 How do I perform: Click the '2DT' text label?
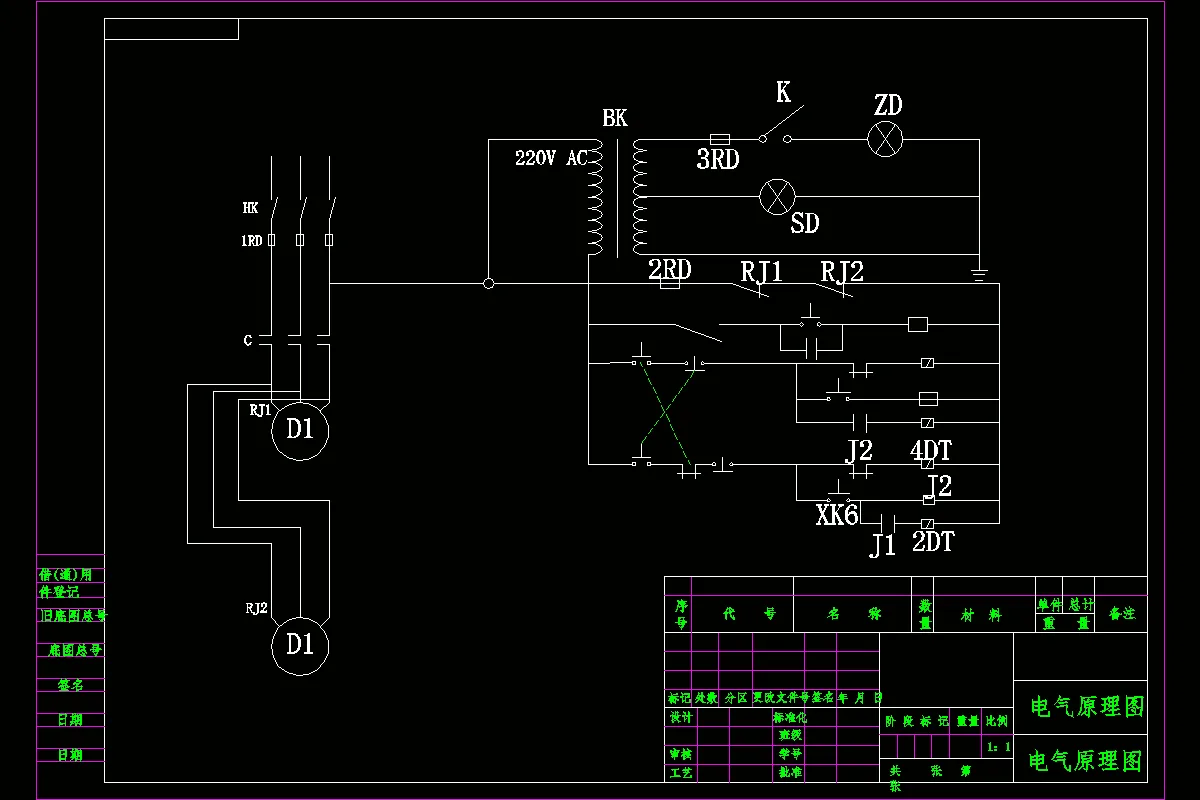pyautogui.click(x=933, y=541)
